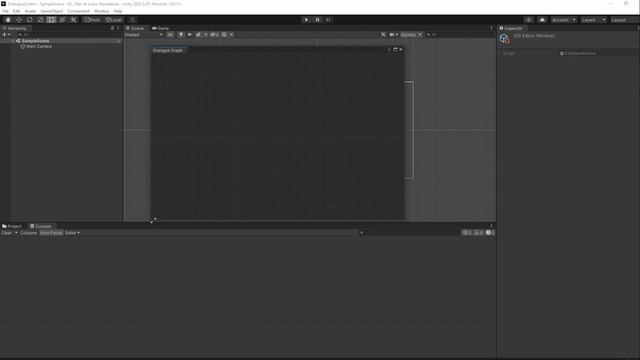Open the scene effects dropdown arrow

206,35
